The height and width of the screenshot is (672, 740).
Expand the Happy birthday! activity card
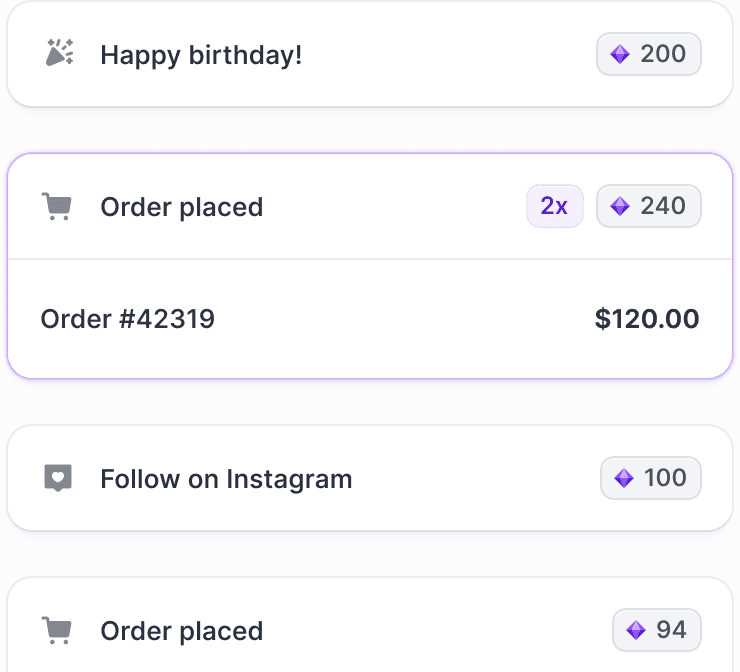pyautogui.click(x=370, y=54)
